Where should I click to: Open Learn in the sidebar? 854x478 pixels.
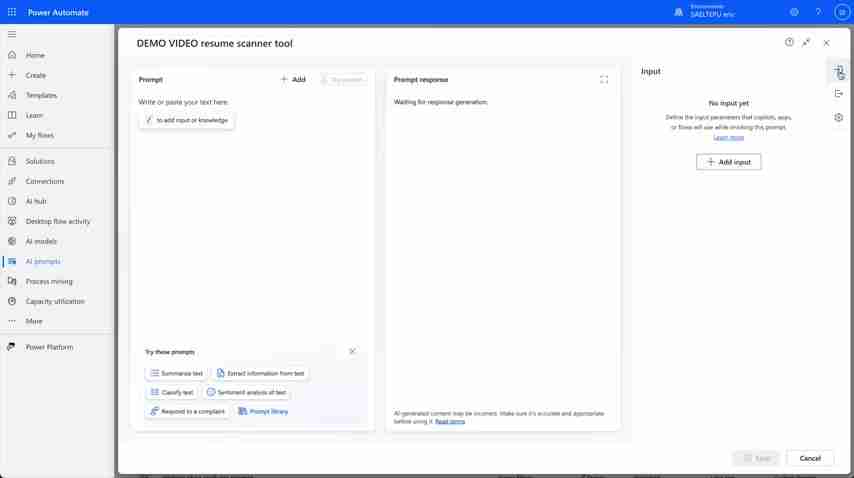34,115
